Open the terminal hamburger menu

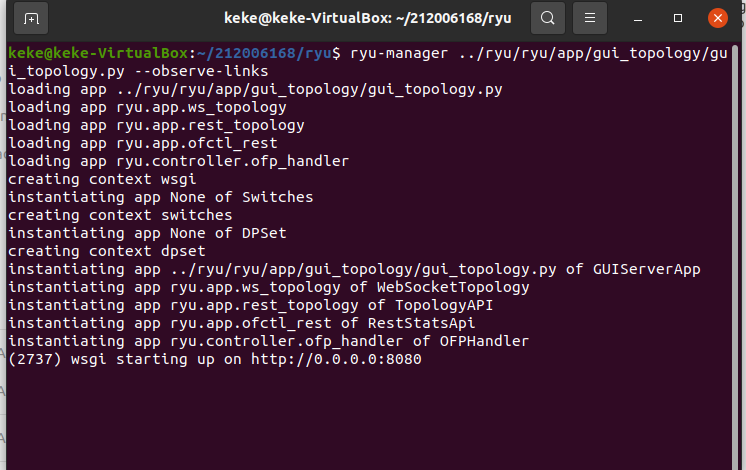tap(589, 19)
